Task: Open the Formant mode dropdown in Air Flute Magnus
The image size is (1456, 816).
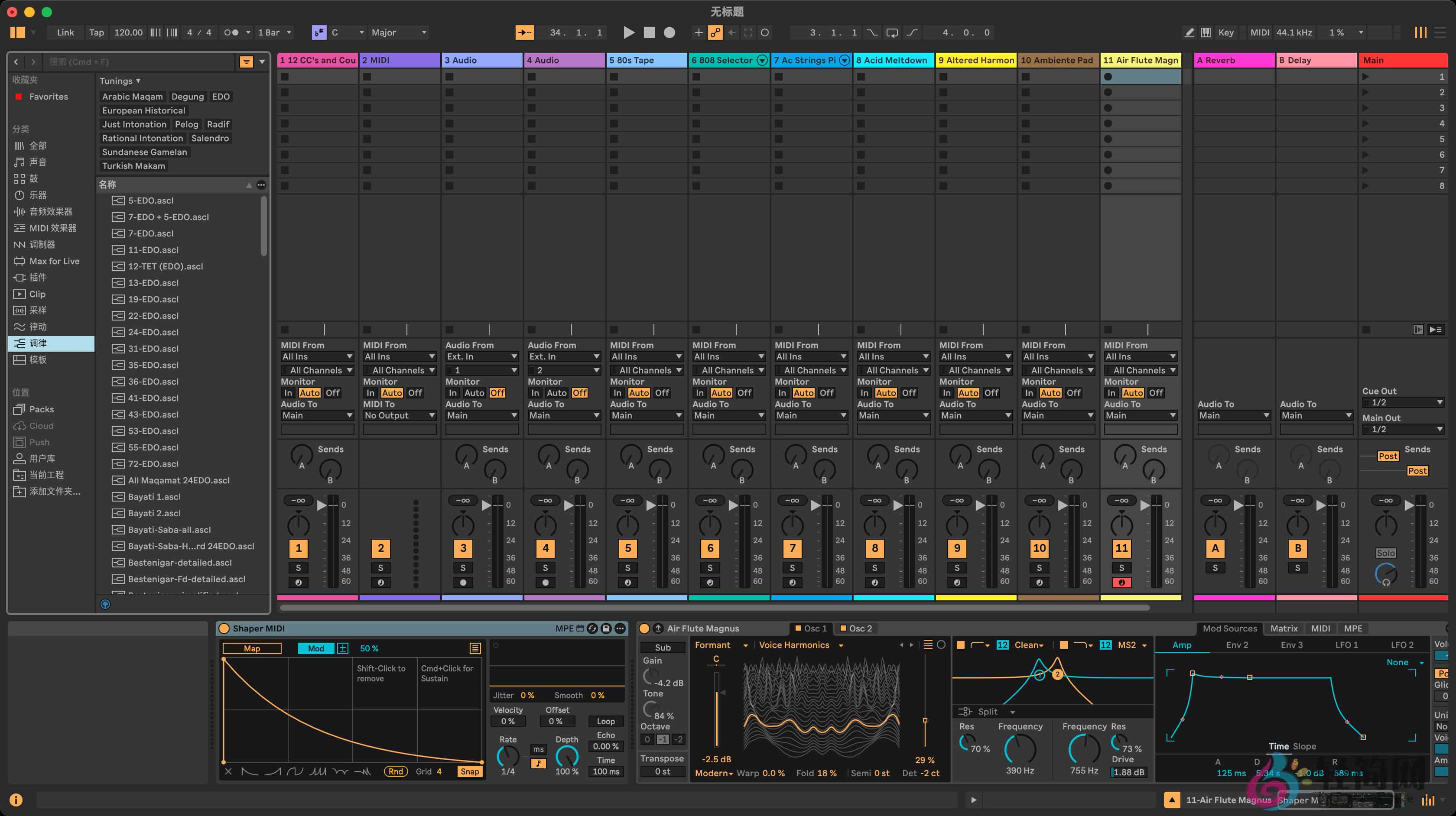Action: coord(722,645)
